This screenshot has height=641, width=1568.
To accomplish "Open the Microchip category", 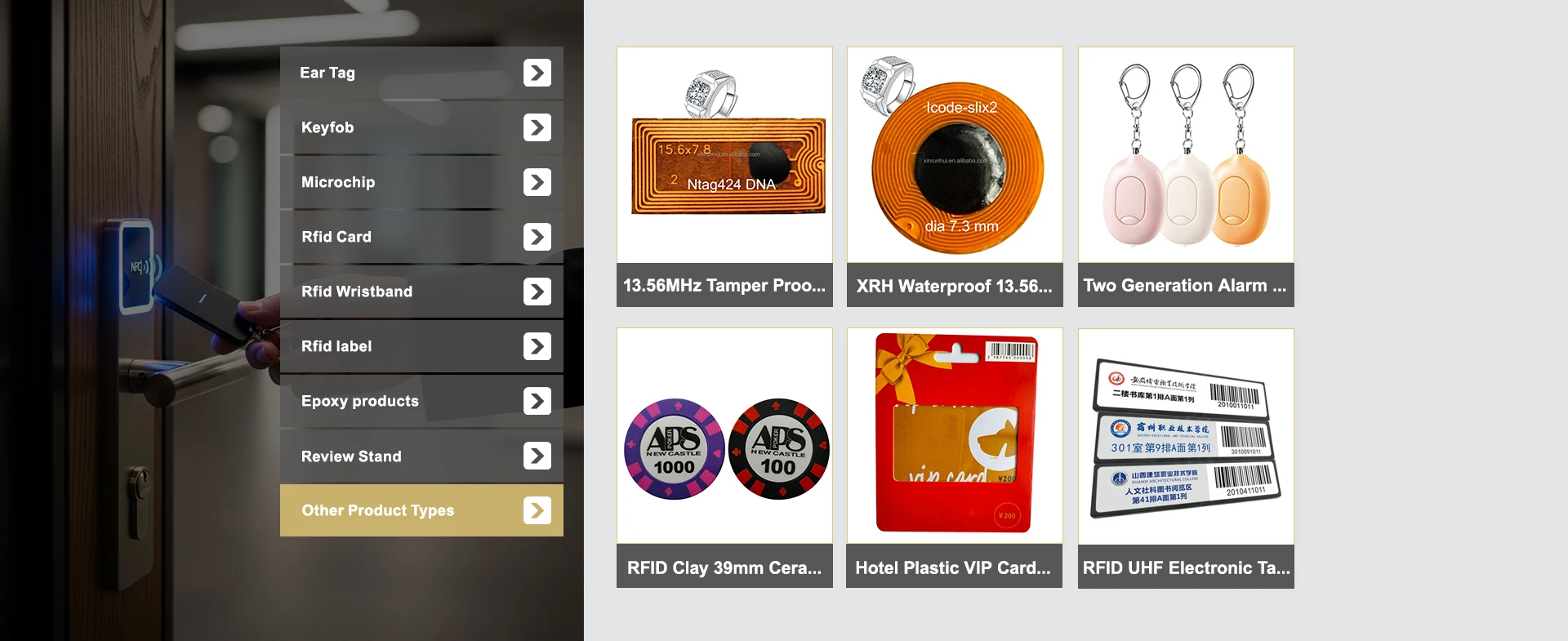I will click(x=421, y=182).
